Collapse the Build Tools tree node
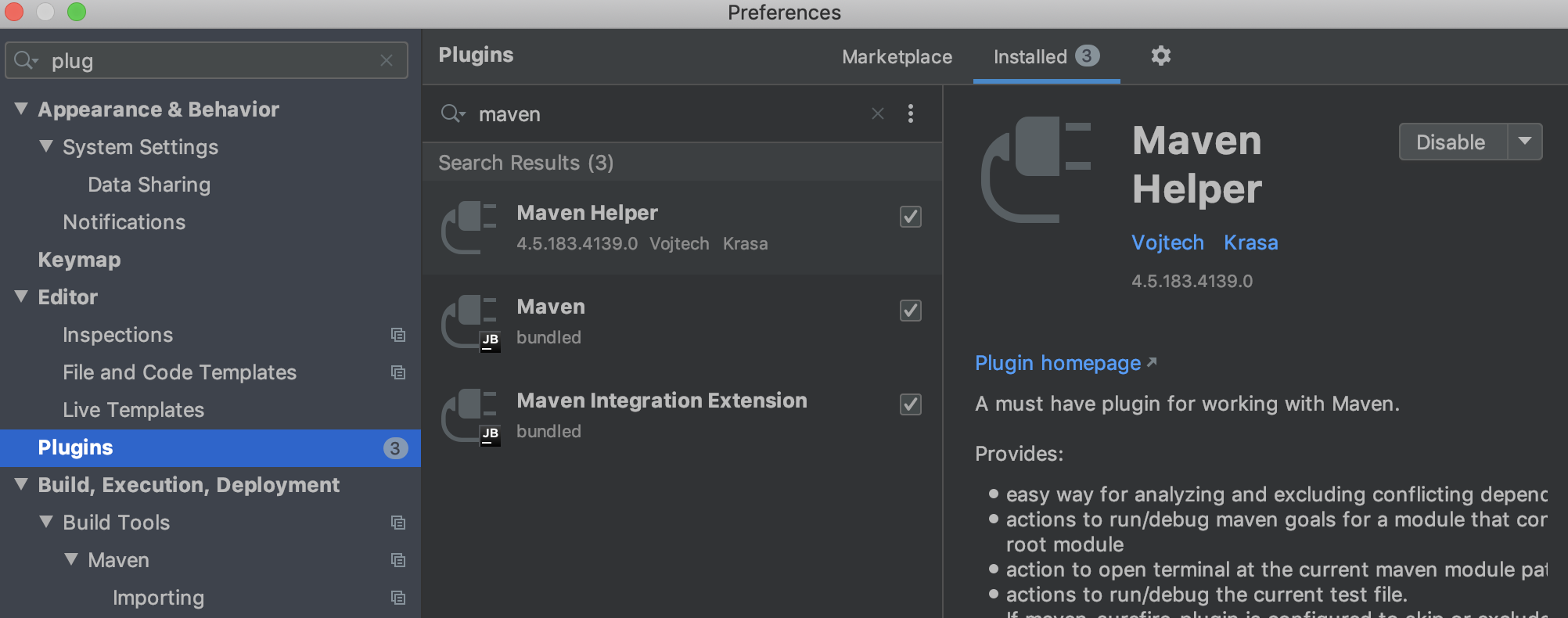Viewport: 1568px width, 618px height. (x=46, y=522)
